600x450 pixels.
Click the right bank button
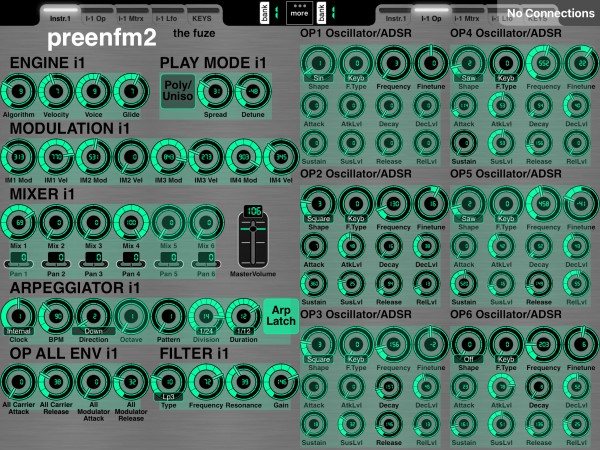[321, 13]
